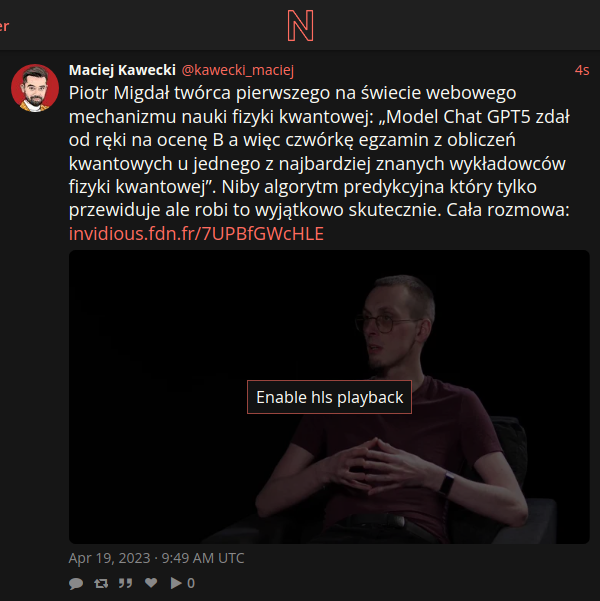Viewport: 600px width, 601px height.
Task: Enable hls playback on the video
Action: pyautogui.click(x=329, y=397)
